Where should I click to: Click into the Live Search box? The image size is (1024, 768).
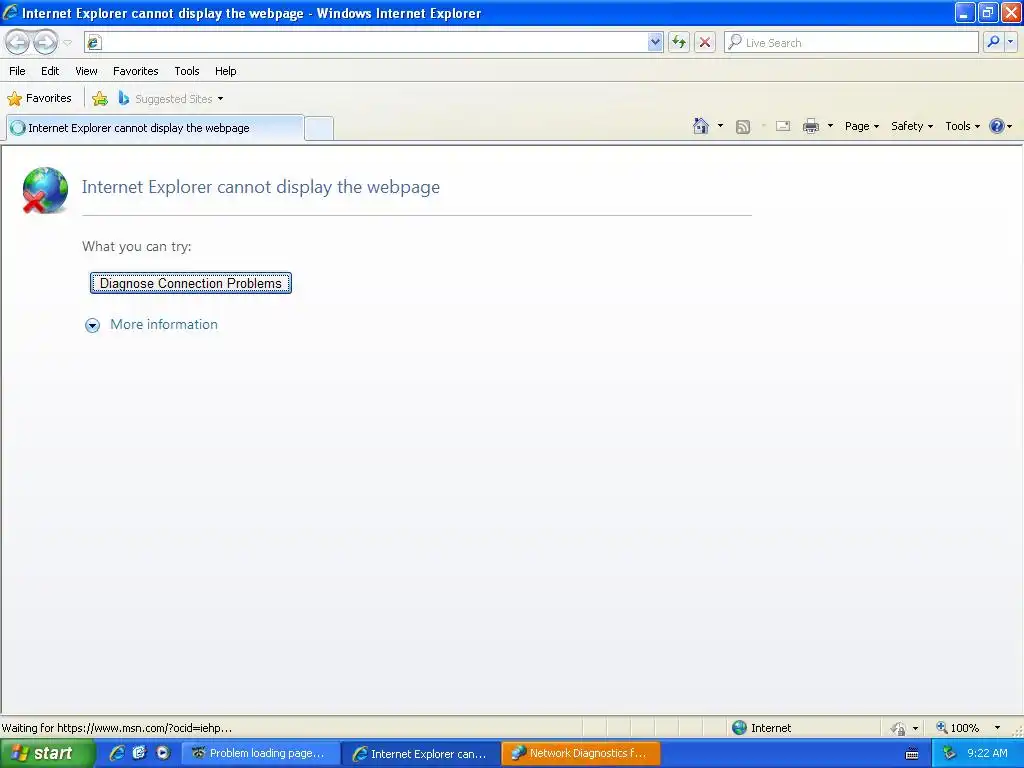point(851,42)
